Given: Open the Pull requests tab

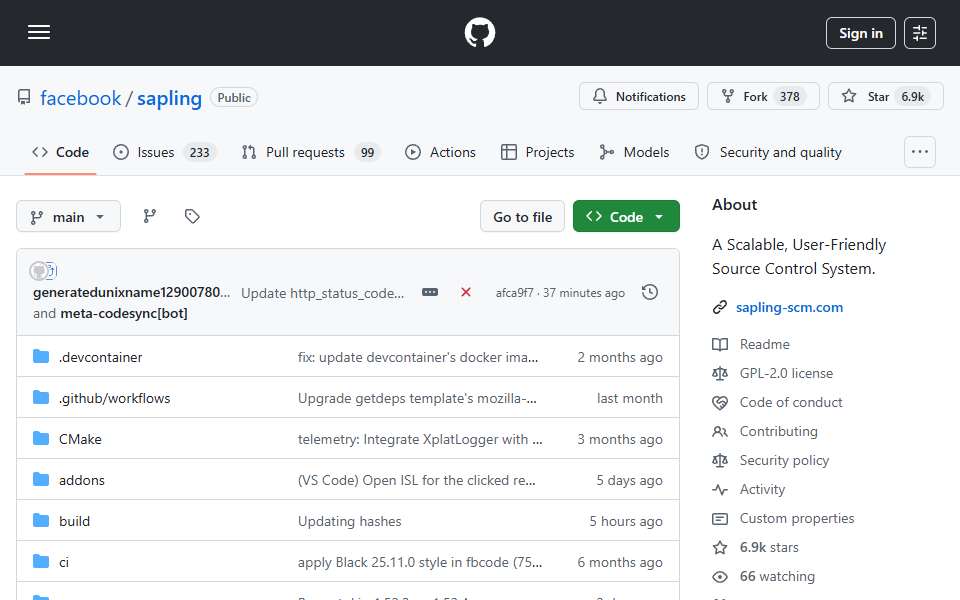Looking at the screenshot, I should tap(310, 152).
